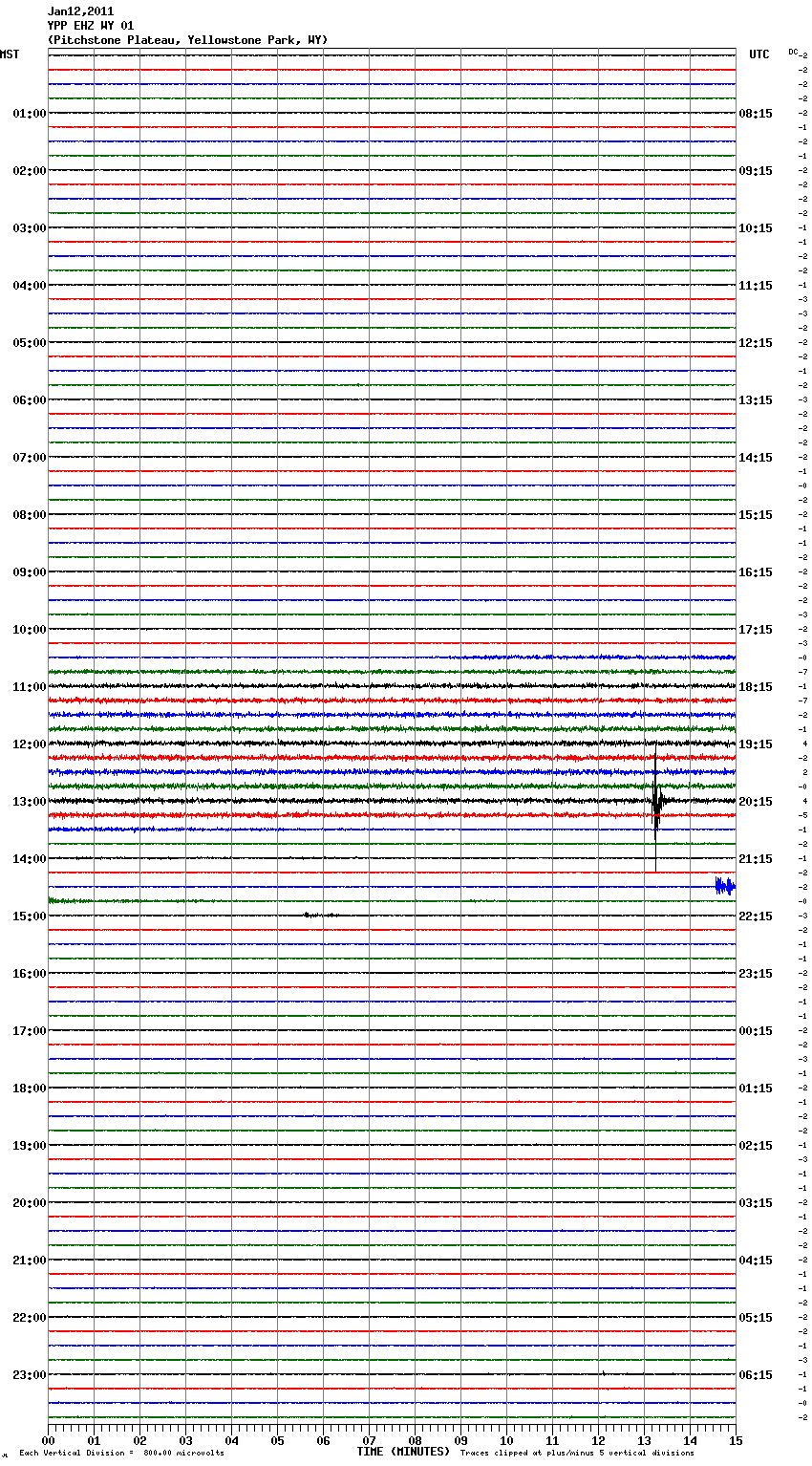Click the 22:15 UTC time label
The width and height of the screenshot is (812, 1466).
pyautogui.click(x=756, y=916)
